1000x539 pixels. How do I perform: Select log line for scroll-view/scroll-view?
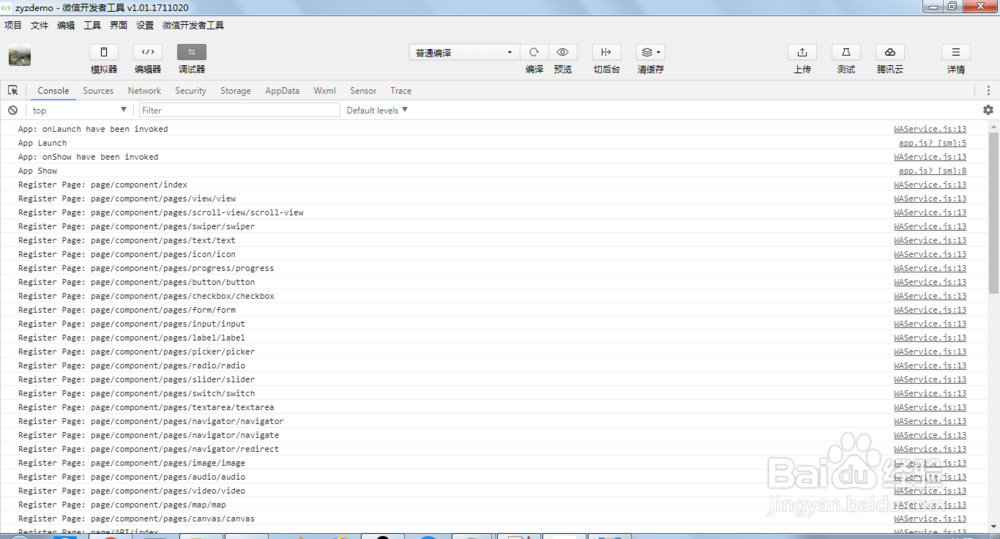pyautogui.click(x=161, y=212)
